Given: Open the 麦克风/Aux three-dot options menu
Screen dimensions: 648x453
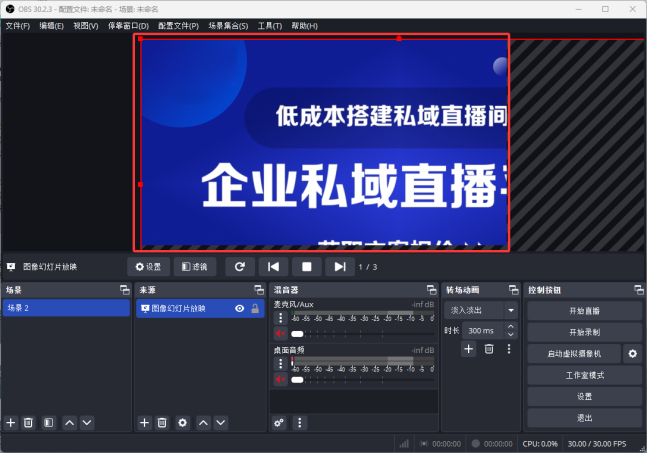Looking at the screenshot, I should click(x=281, y=317).
